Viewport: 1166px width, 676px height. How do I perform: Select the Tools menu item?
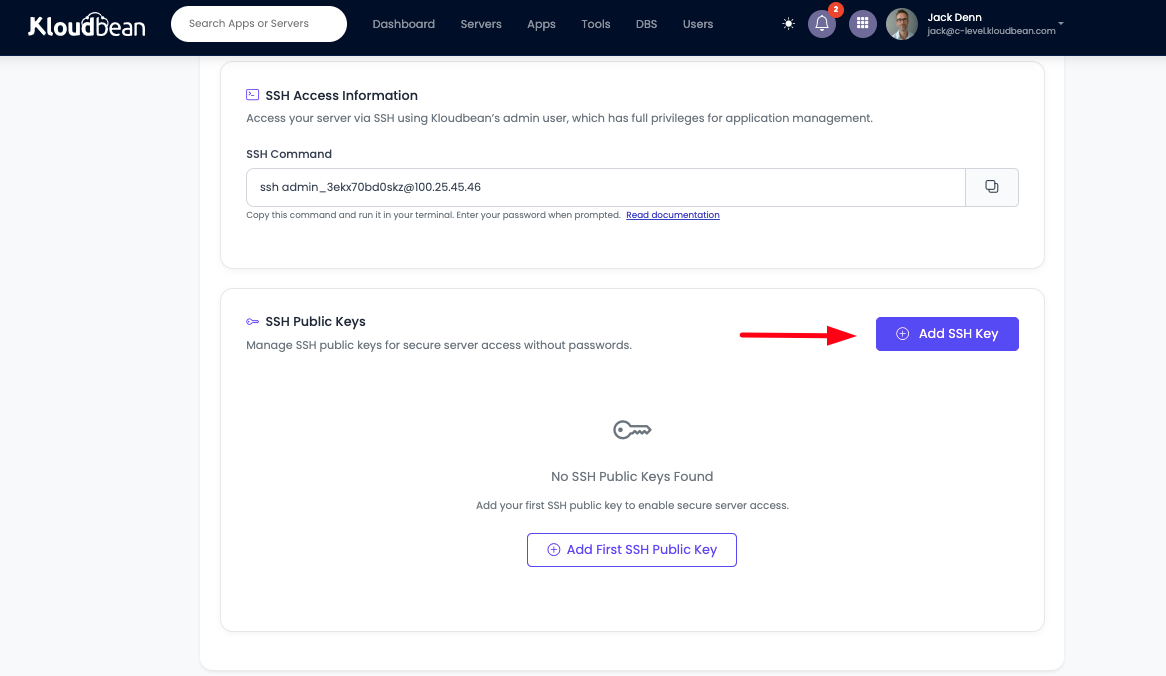click(x=595, y=24)
